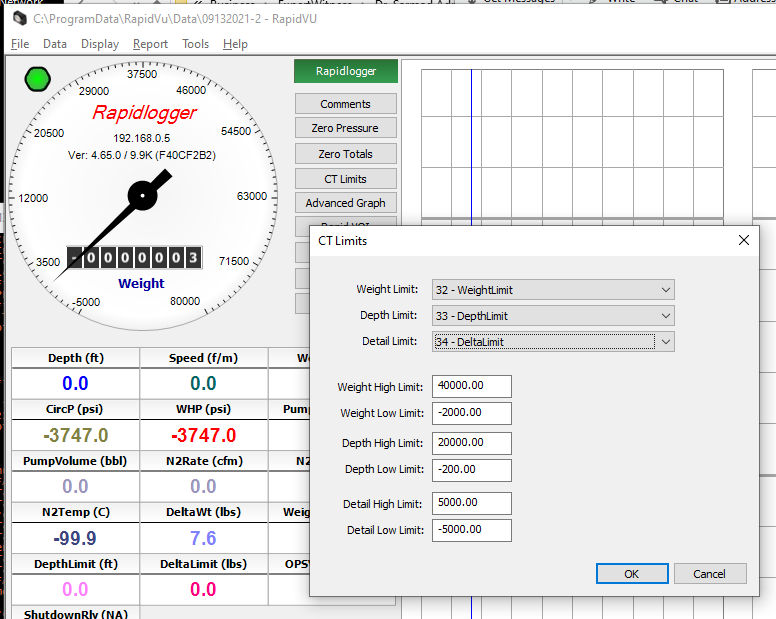Click the Weight label on the gauge
The image size is (776, 619).
pyautogui.click(x=141, y=284)
